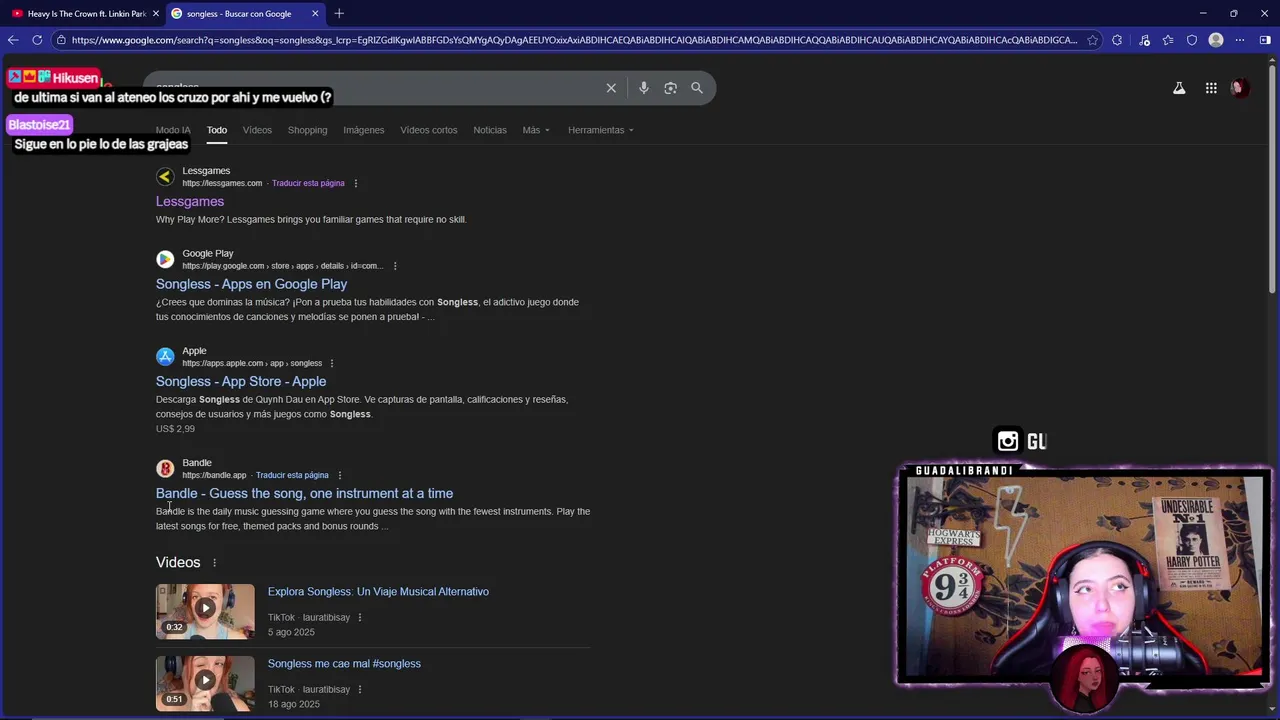
Task: Open the Google account avatar
Action: [x=1240, y=88]
